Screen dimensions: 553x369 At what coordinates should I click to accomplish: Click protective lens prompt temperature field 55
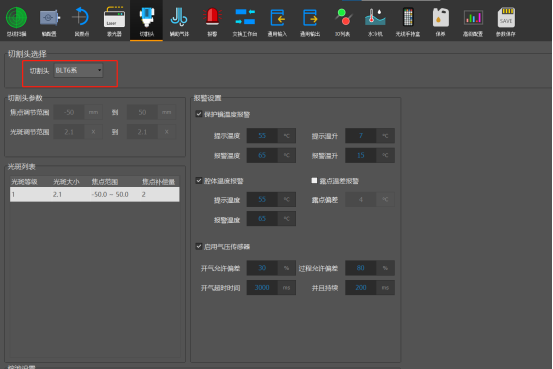tap(262, 136)
